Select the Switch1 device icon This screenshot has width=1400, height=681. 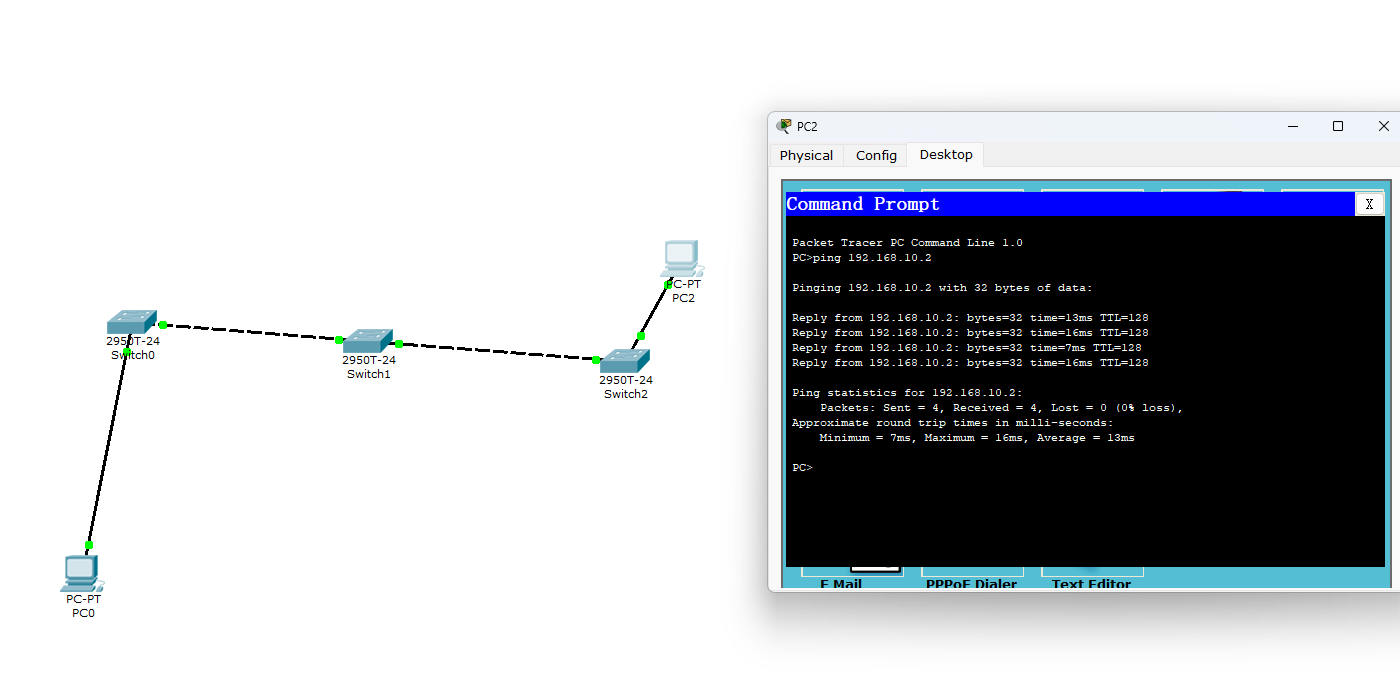click(368, 341)
